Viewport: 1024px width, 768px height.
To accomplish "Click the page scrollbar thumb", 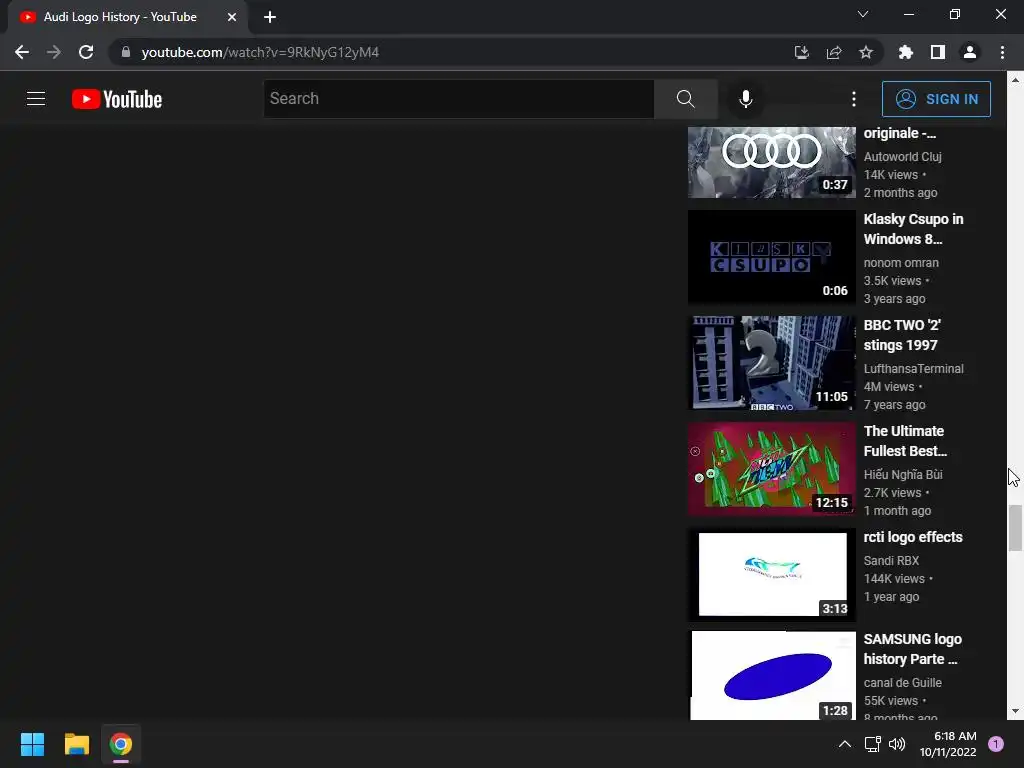I will coord(1015,528).
